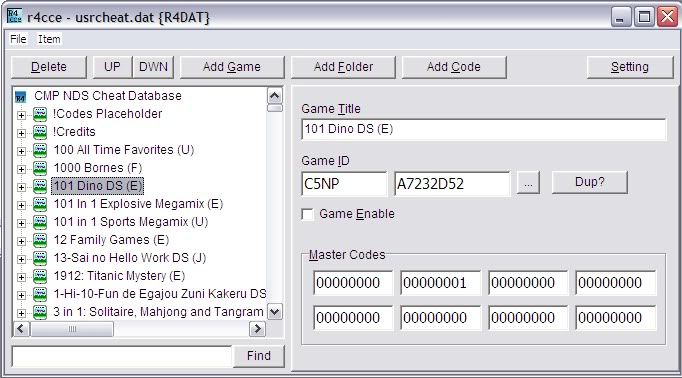
Task: Expand the 1000 Bornes (F) node
Action: [x=21, y=169]
